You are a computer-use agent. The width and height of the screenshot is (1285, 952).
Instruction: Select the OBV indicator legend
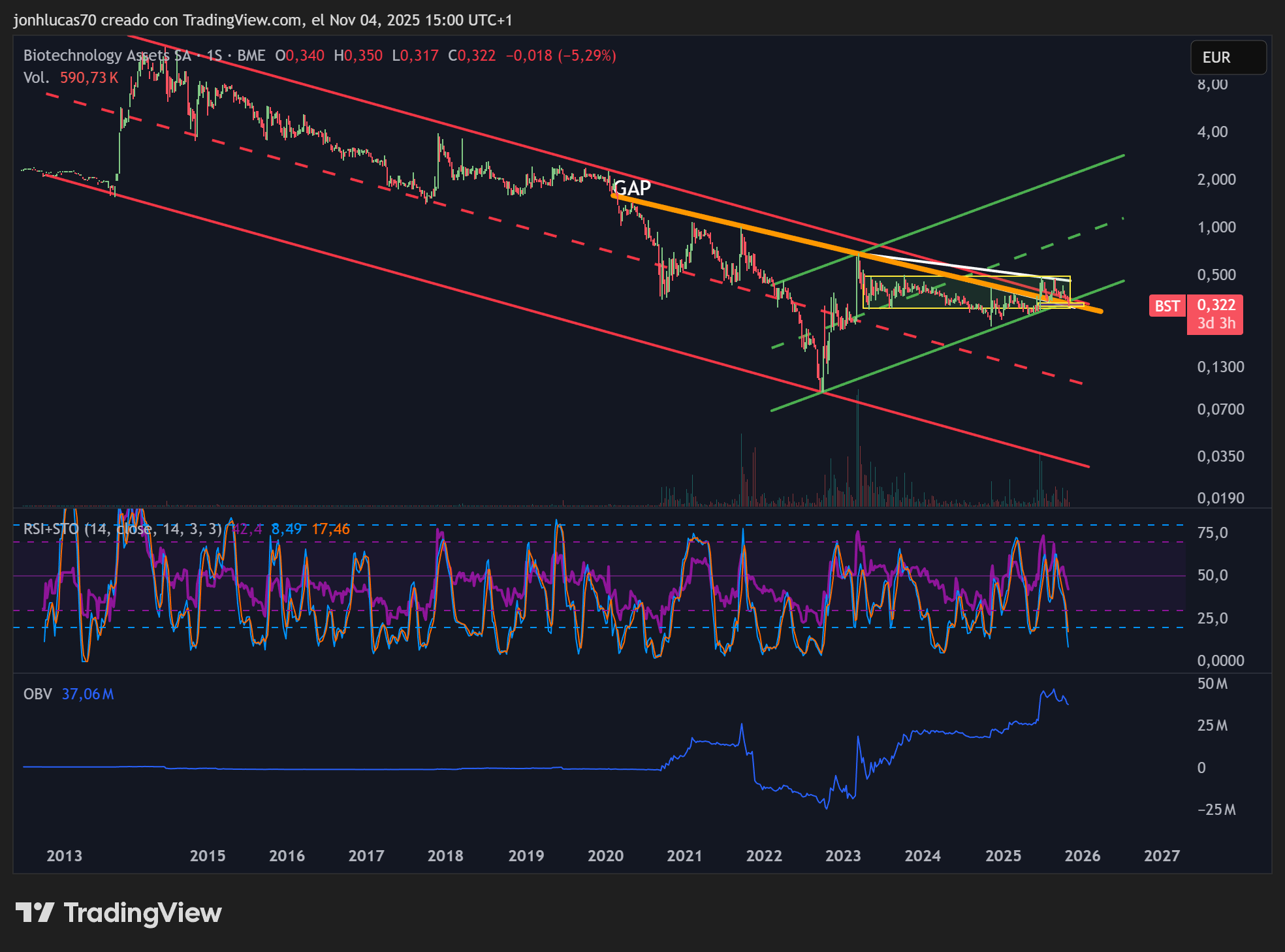tap(37, 694)
